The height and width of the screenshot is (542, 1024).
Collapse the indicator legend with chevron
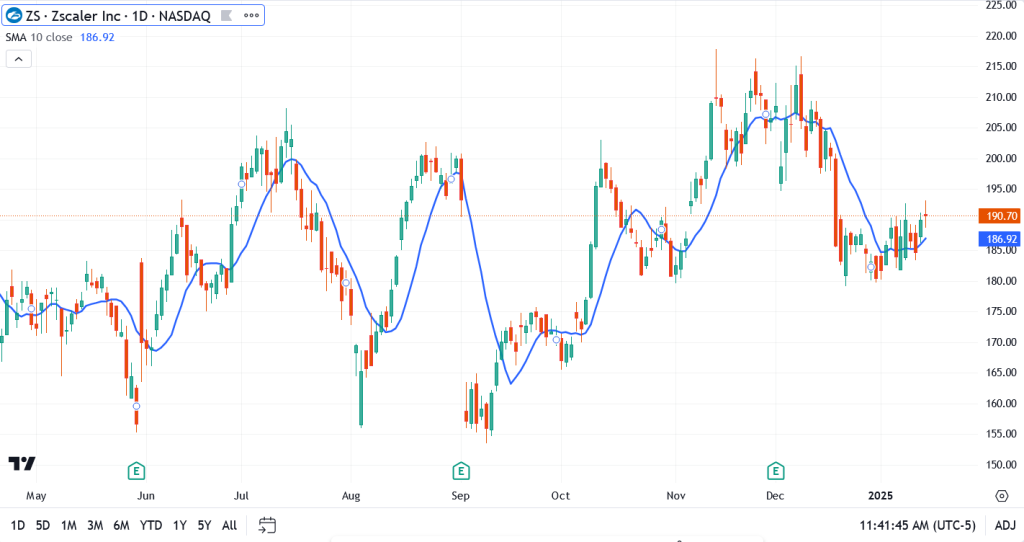click(x=18, y=59)
